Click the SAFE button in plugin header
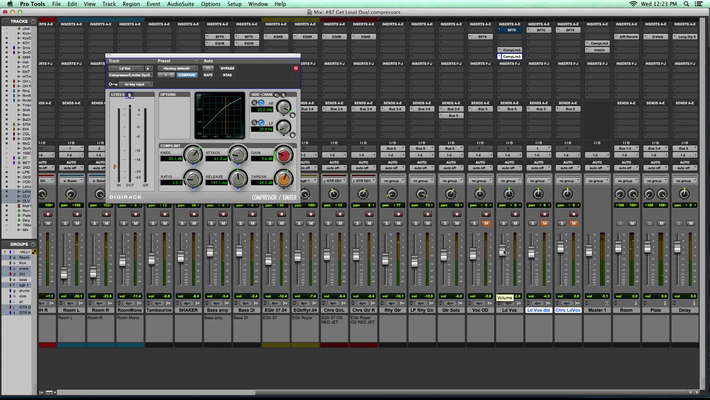The height and width of the screenshot is (400, 710). point(208,75)
